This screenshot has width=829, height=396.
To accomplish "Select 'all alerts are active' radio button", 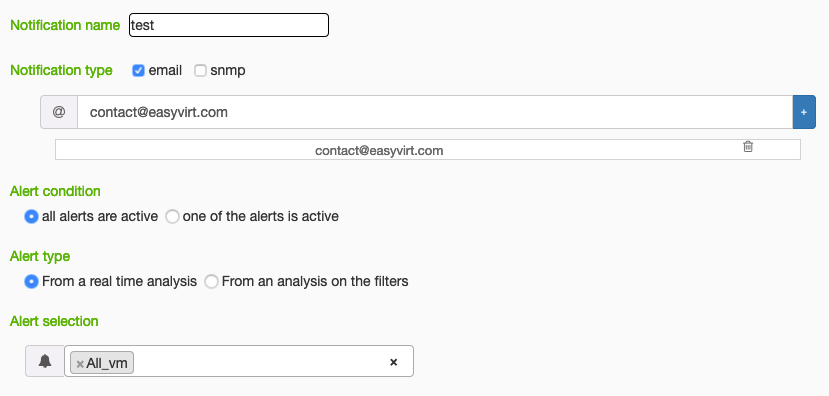I will 31,216.
